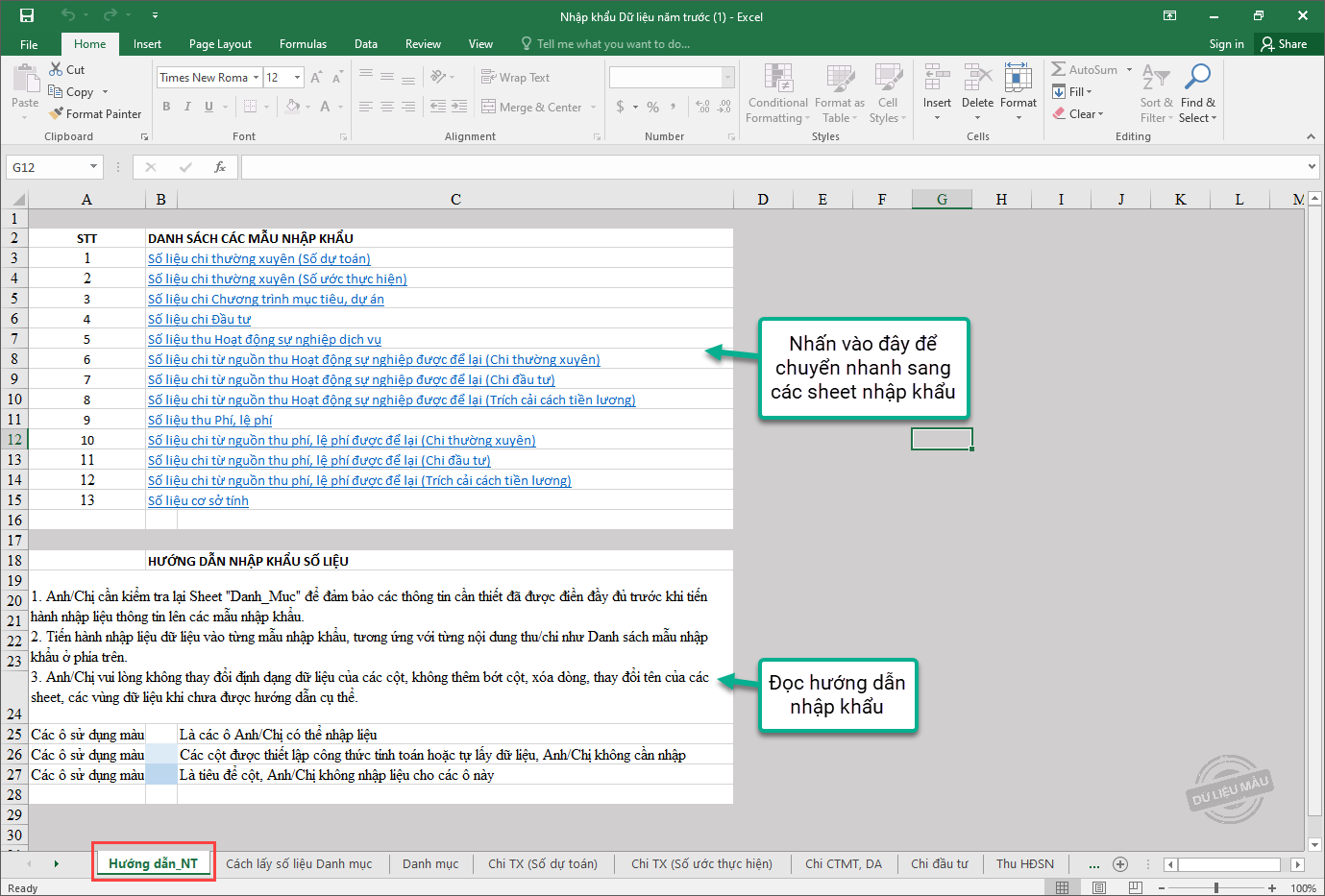The height and width of the screenshot is (896, 1325).
Task: Click in the formula bar input field
Action: tap(769, 167)
